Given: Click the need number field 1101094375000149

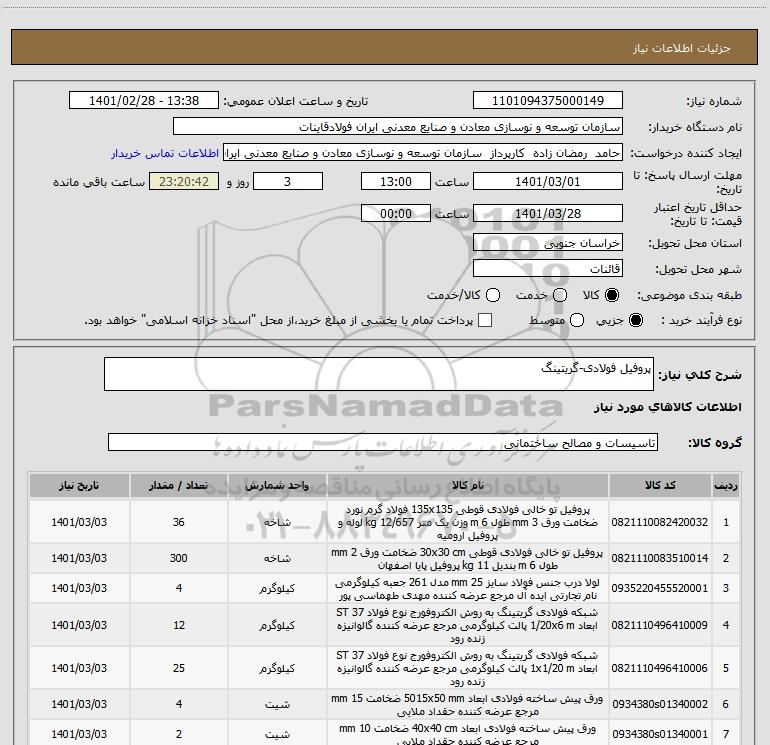Looking at the screenshot, I should coord(548,101).
